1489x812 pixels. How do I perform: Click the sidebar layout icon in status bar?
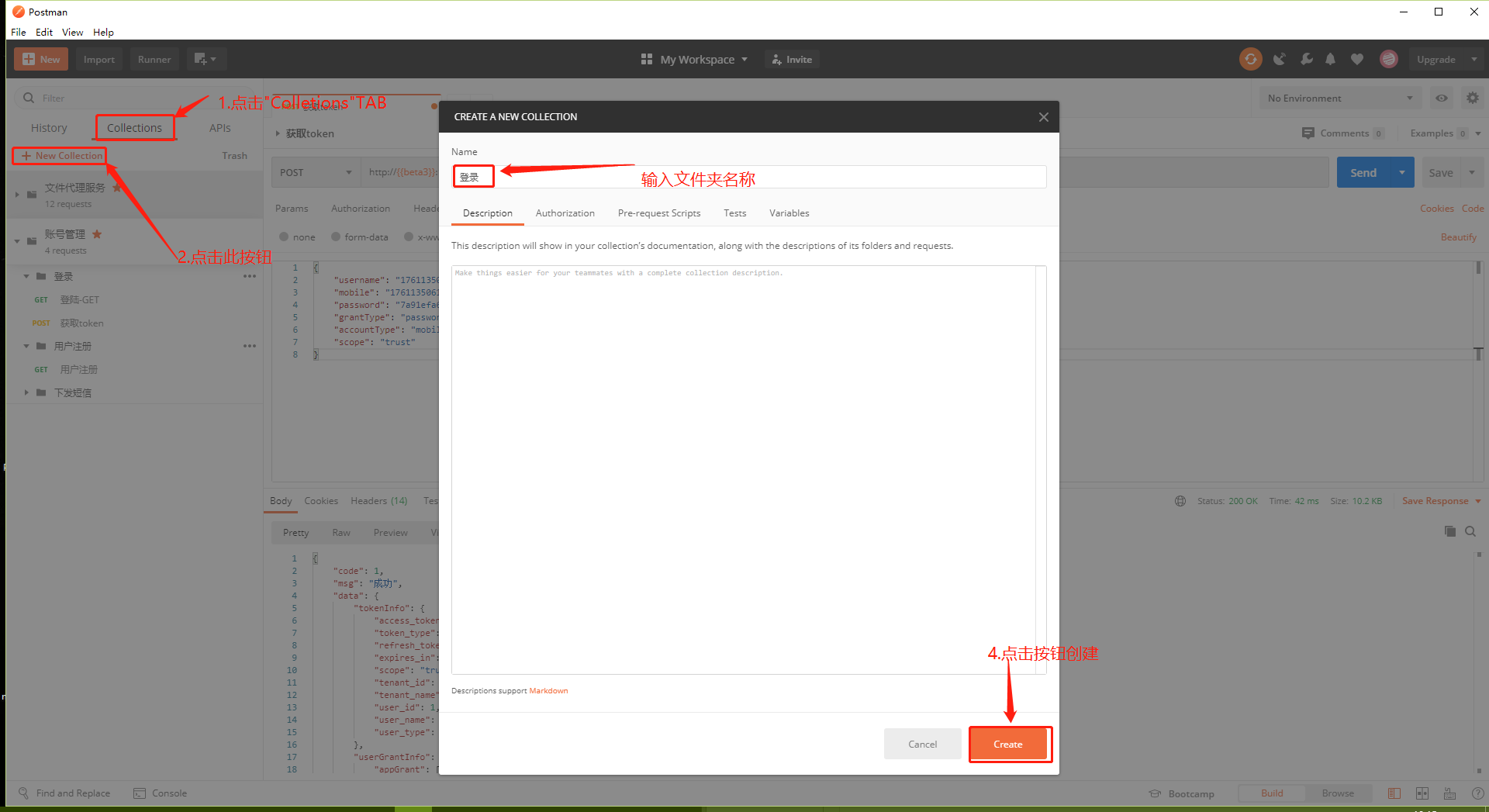1394,793
